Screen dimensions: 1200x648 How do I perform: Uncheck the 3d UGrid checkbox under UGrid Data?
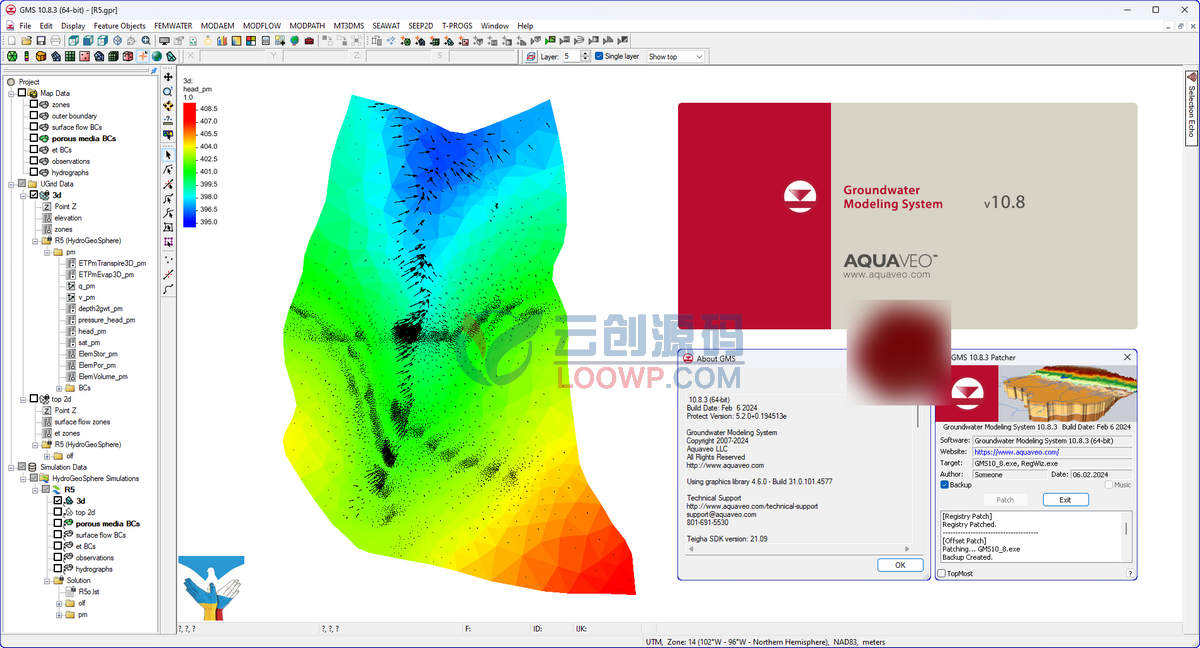point(34,195)
